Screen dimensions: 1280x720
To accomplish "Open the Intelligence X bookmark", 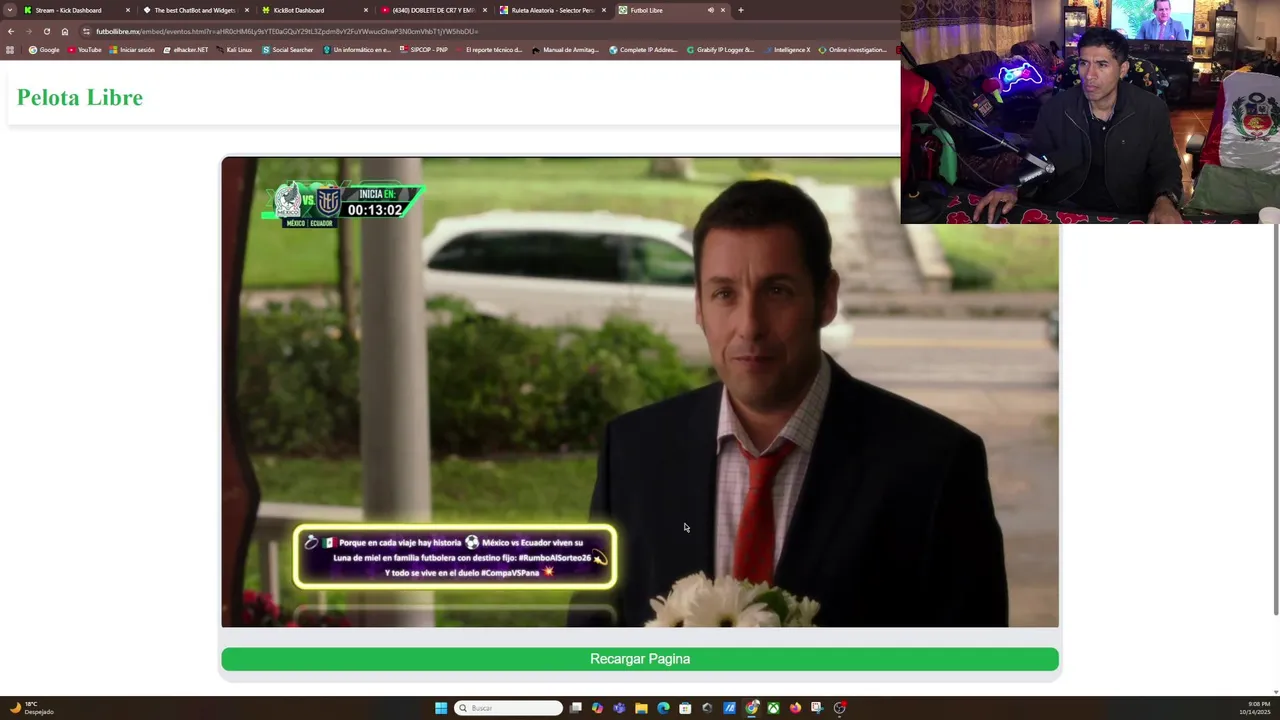I will [787, 50].
